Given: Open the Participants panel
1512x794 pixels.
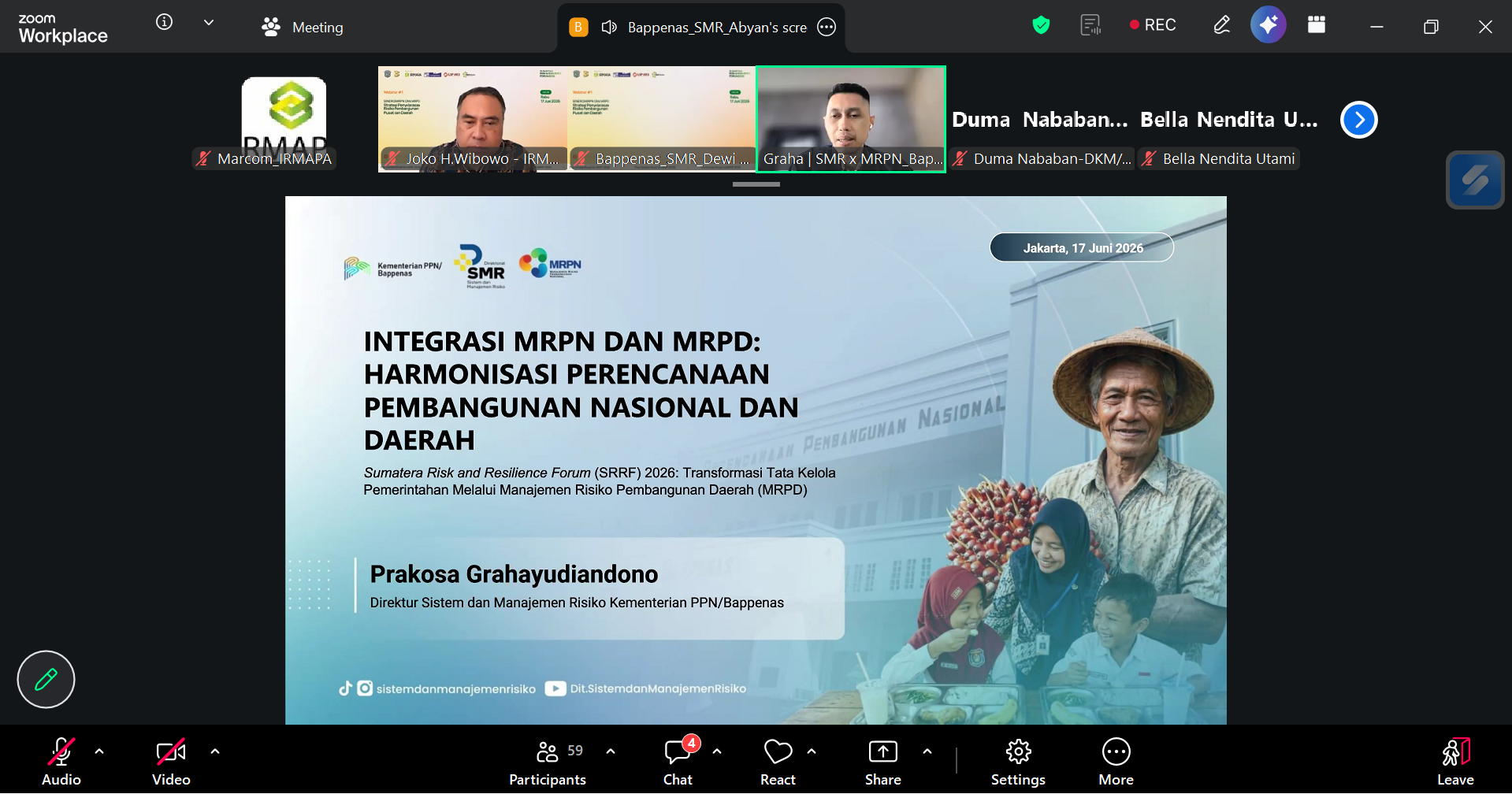Looking at the screenshot, I should pos(548,761).
